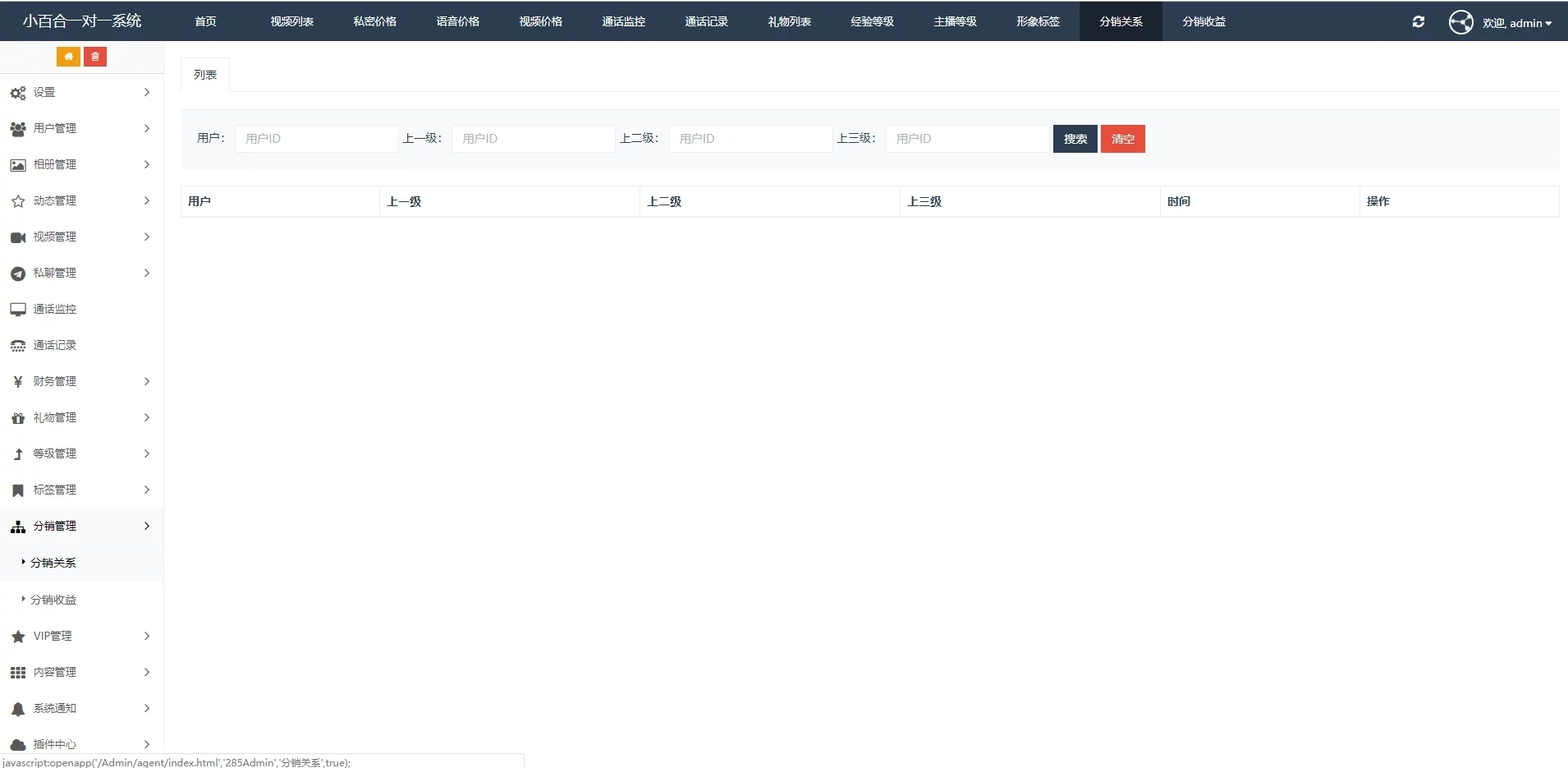Click the 设置 gears icon in sidebar
The image size is (1568, 768).
coord(18,93)
